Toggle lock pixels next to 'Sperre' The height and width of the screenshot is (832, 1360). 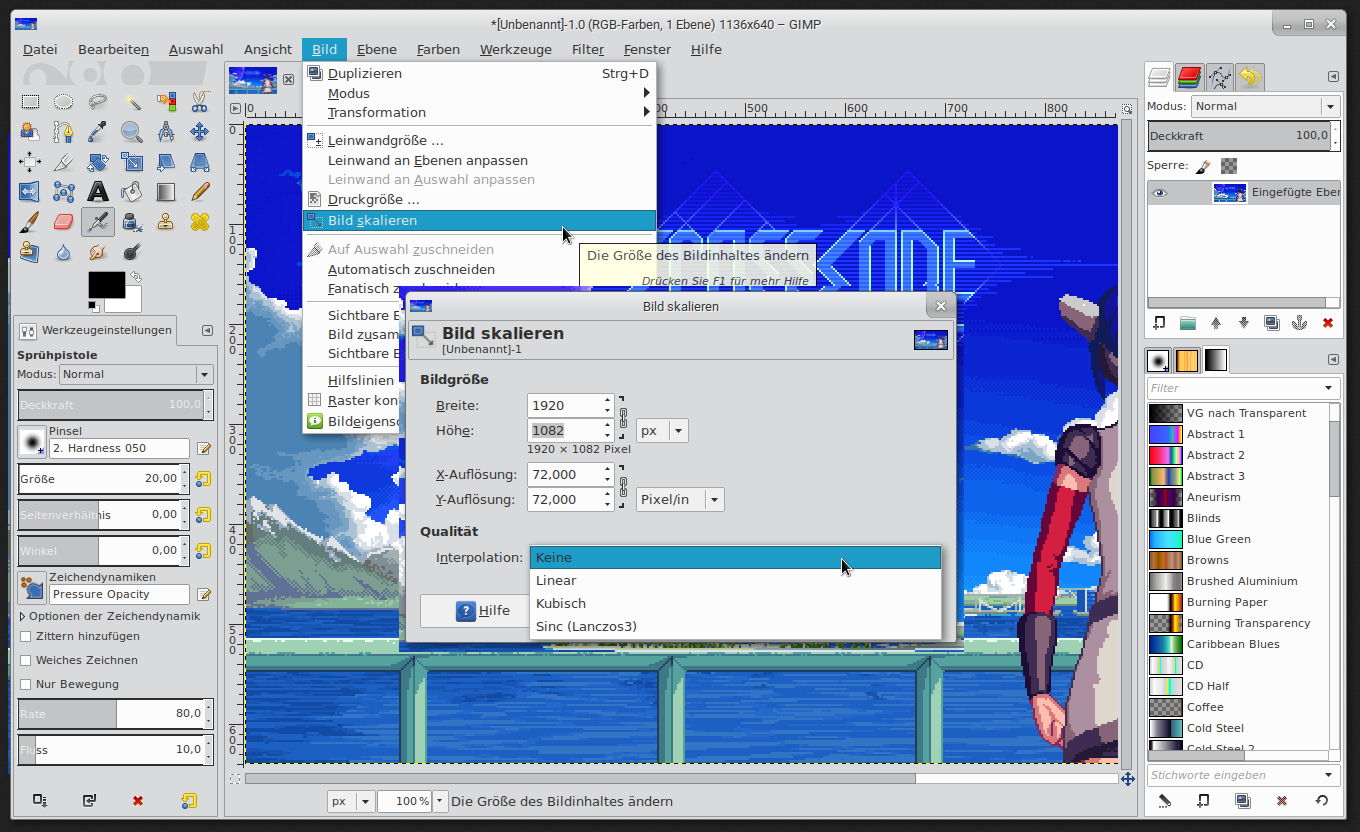click(1203, 166)
